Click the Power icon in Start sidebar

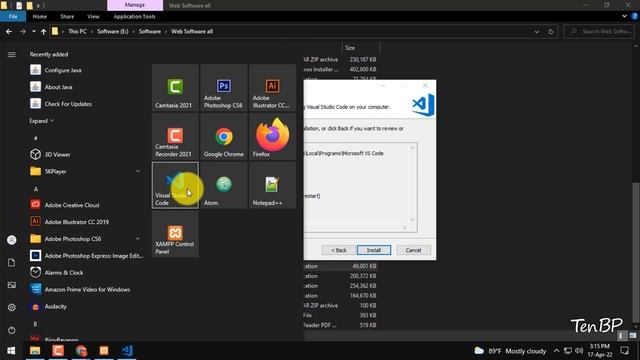click(11, 330)
